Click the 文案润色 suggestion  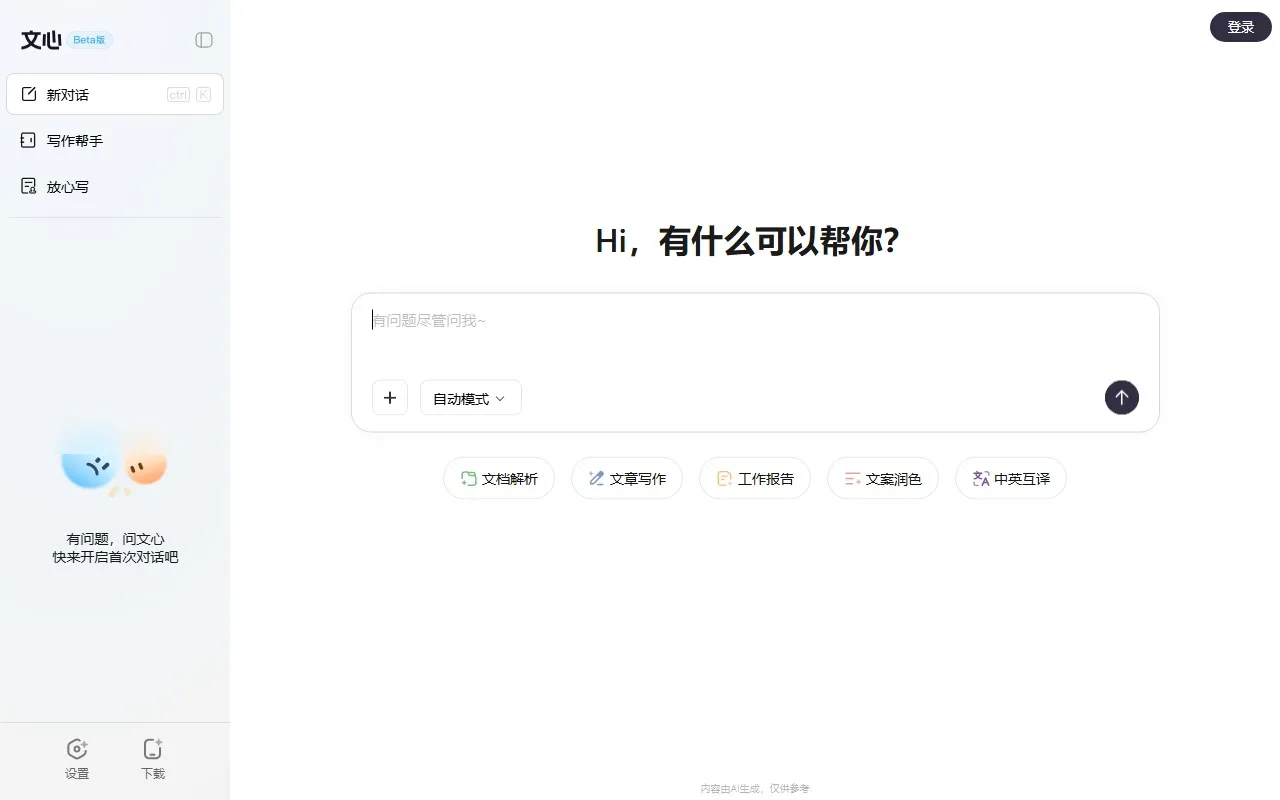pyautogui.click(x=882, y=478)
